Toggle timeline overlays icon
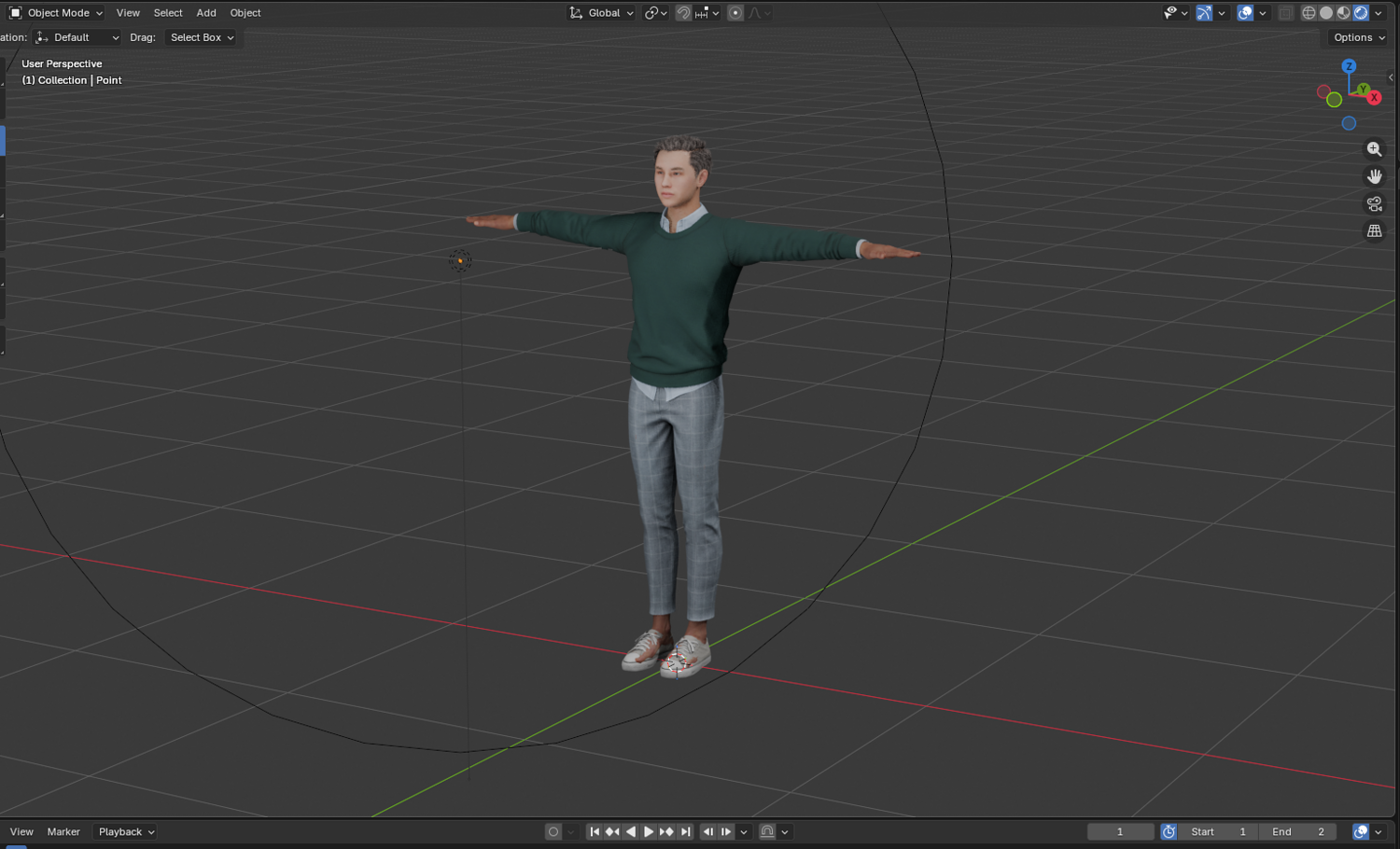 [1361, 831]
